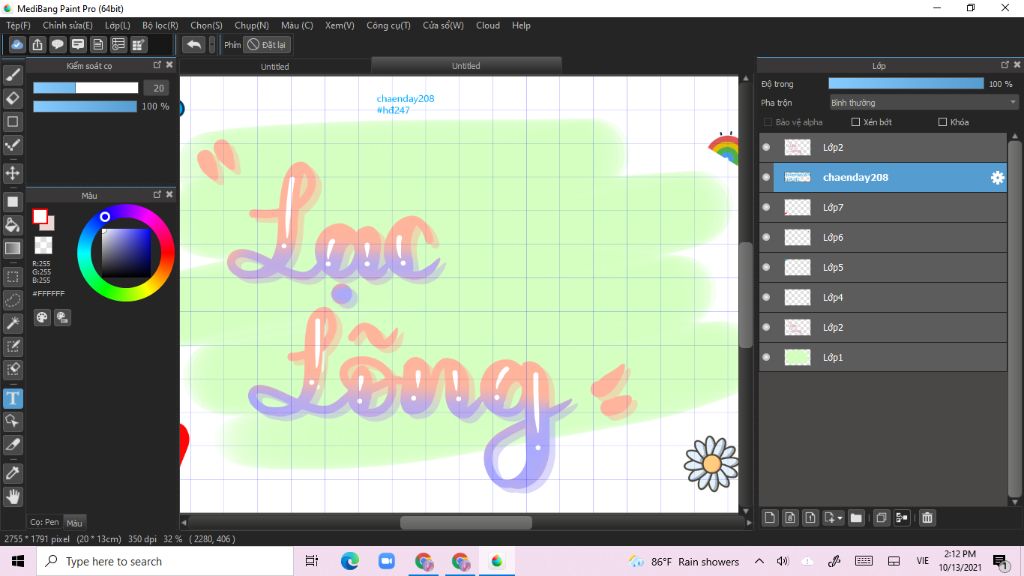The width and height of the screenshot is (1024, 576).
Task: Select the Shape brush tool
Action: 12,121
